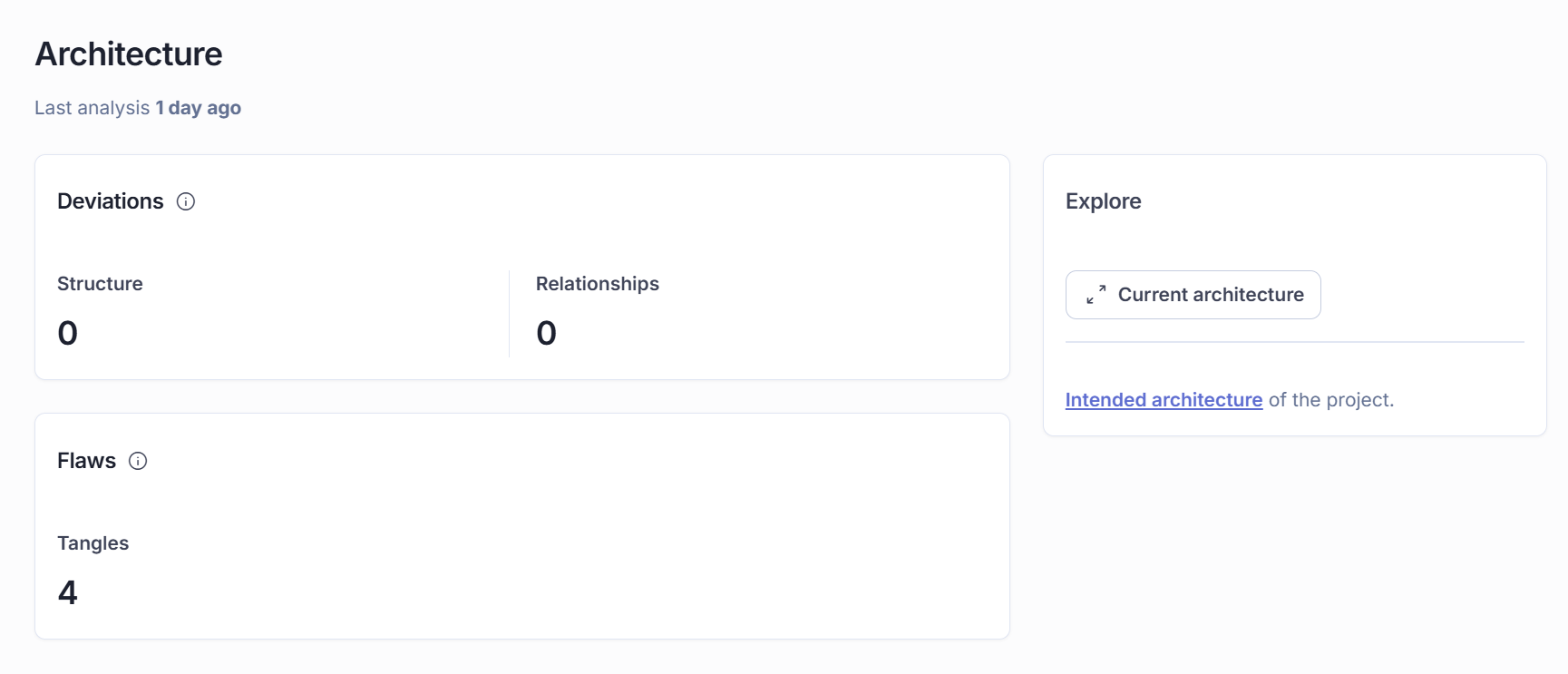1568x674 pixels.
Task: Follow the Intended architecture link
Action: pos(1164,400)
